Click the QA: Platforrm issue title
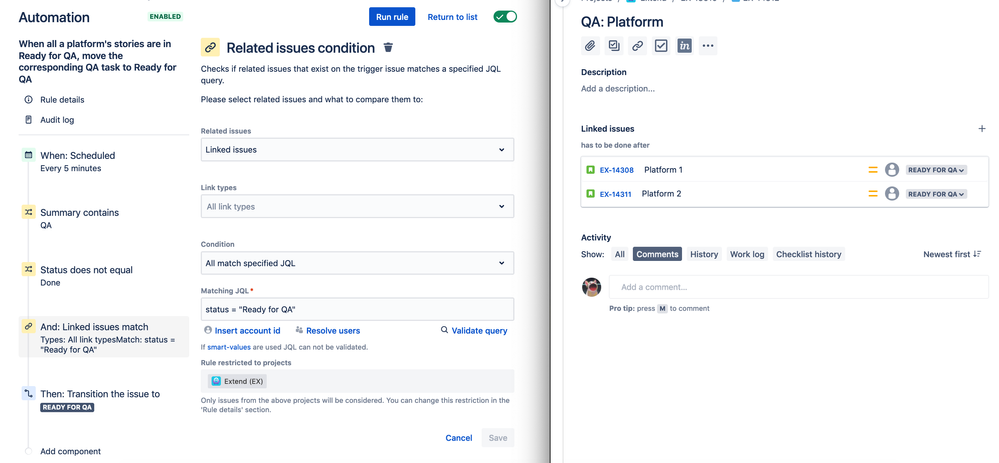 pos(622,22)
